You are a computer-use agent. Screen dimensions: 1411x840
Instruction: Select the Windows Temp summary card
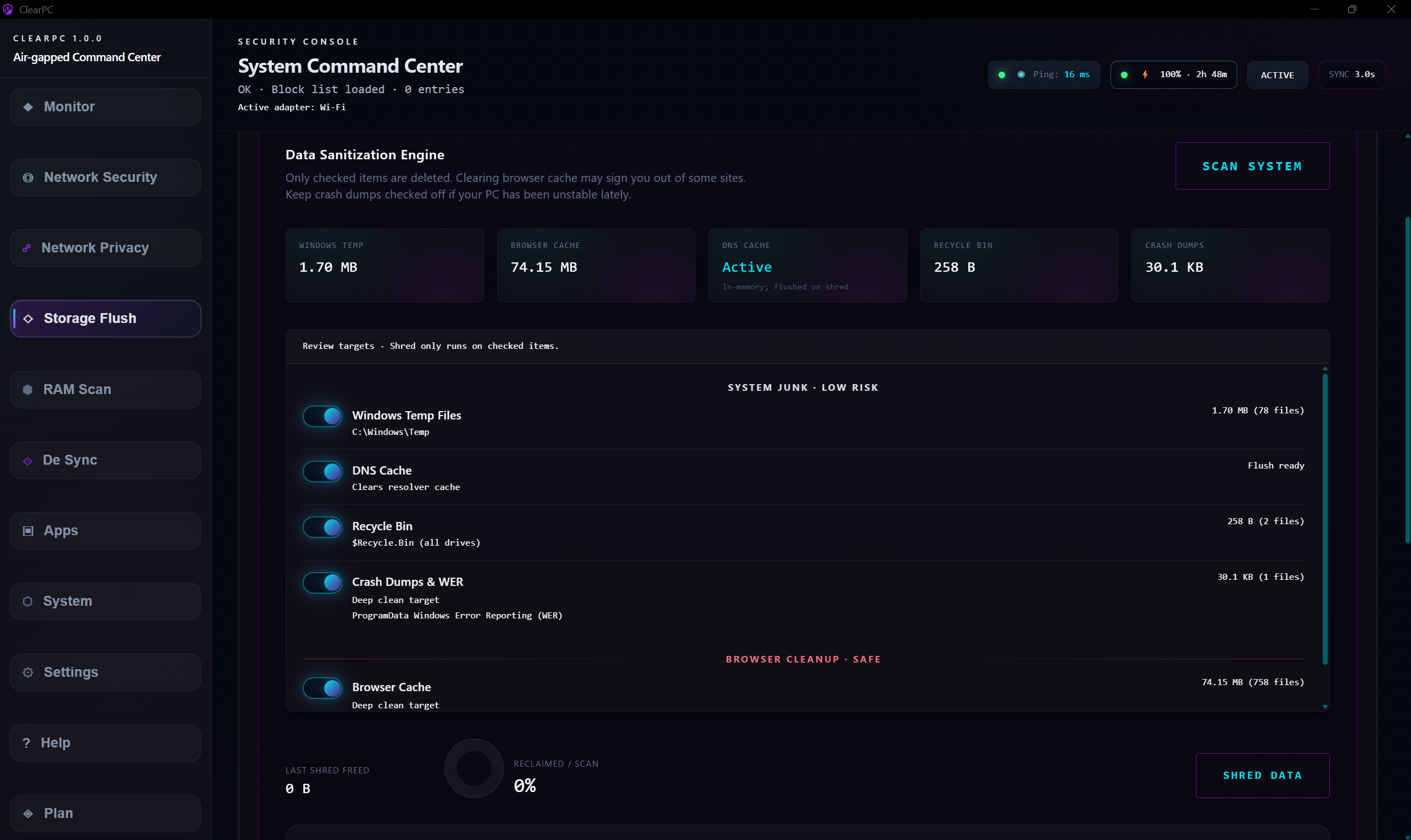click(384, 266)
